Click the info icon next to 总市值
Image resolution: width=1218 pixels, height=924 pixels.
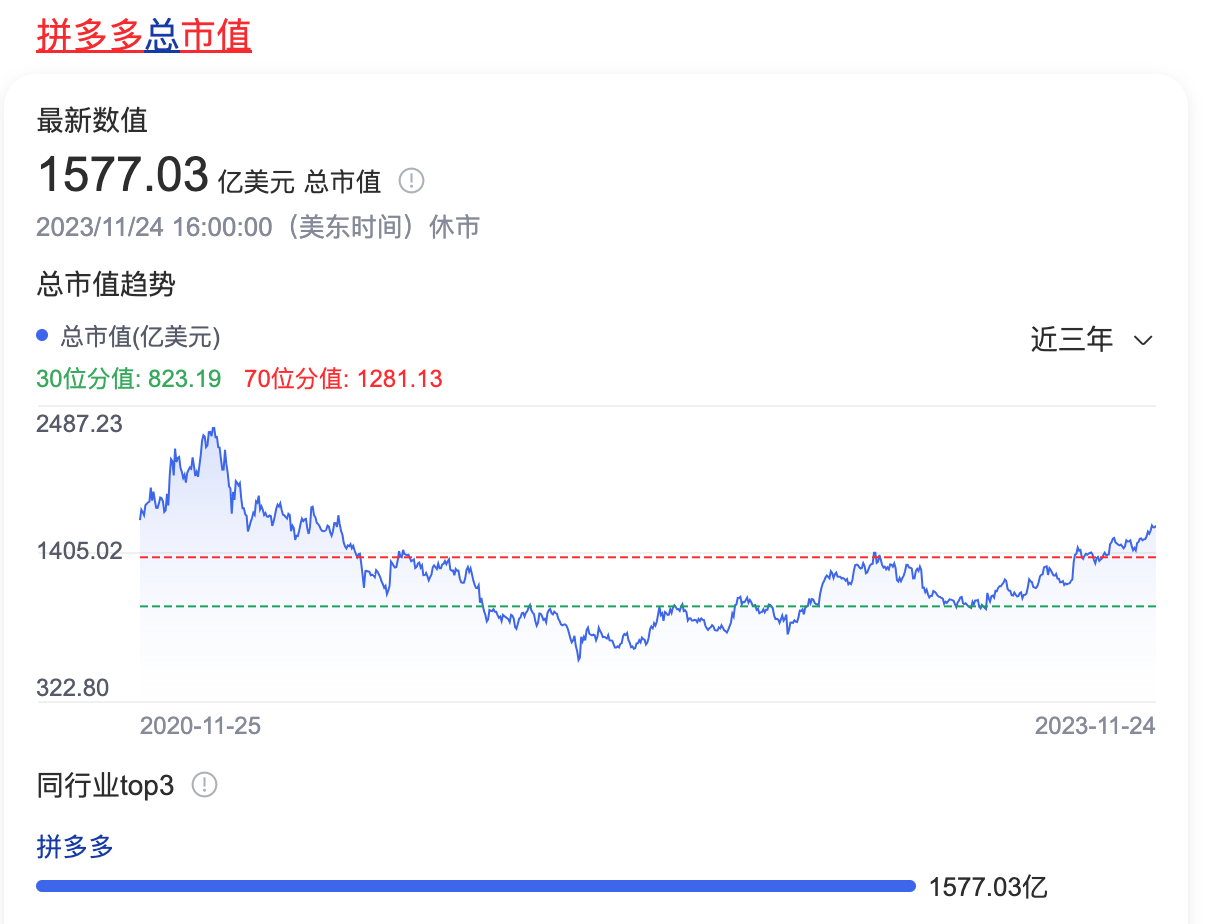[412, 181]
